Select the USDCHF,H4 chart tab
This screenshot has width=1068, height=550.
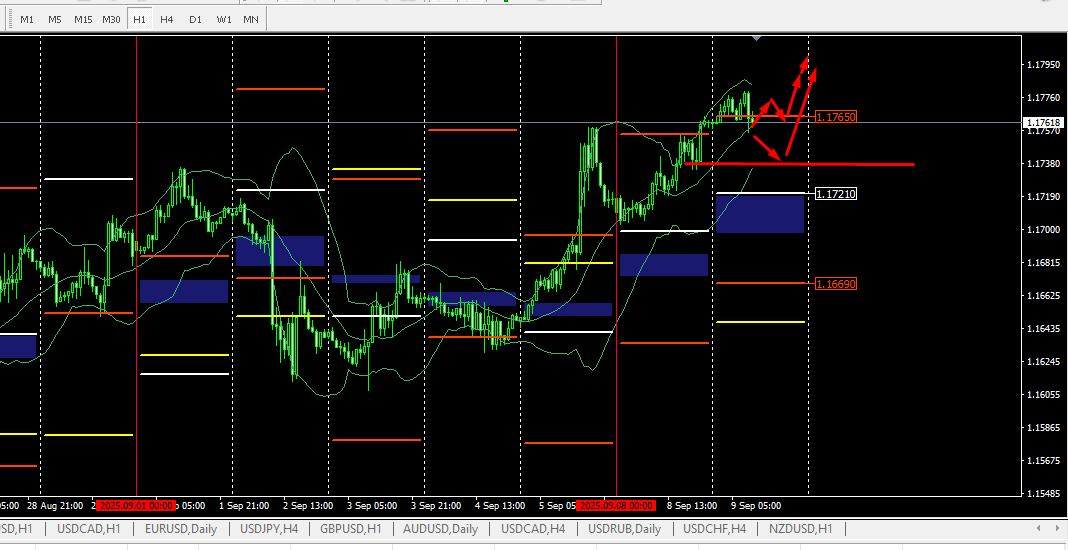[x=714, y=528]
